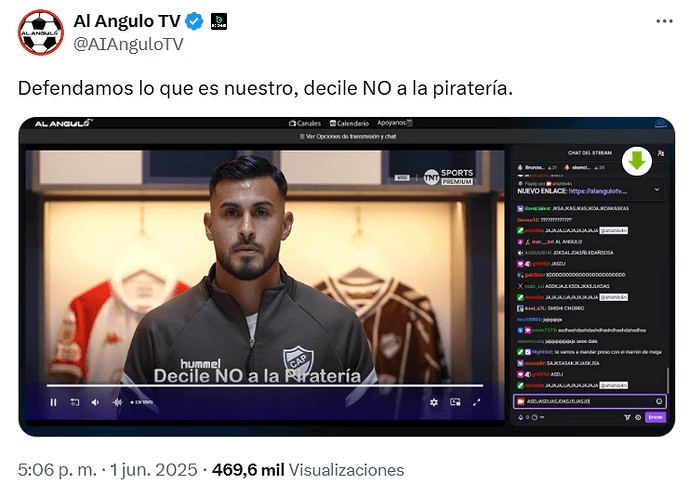Open the video settings gear

point(434,402)
